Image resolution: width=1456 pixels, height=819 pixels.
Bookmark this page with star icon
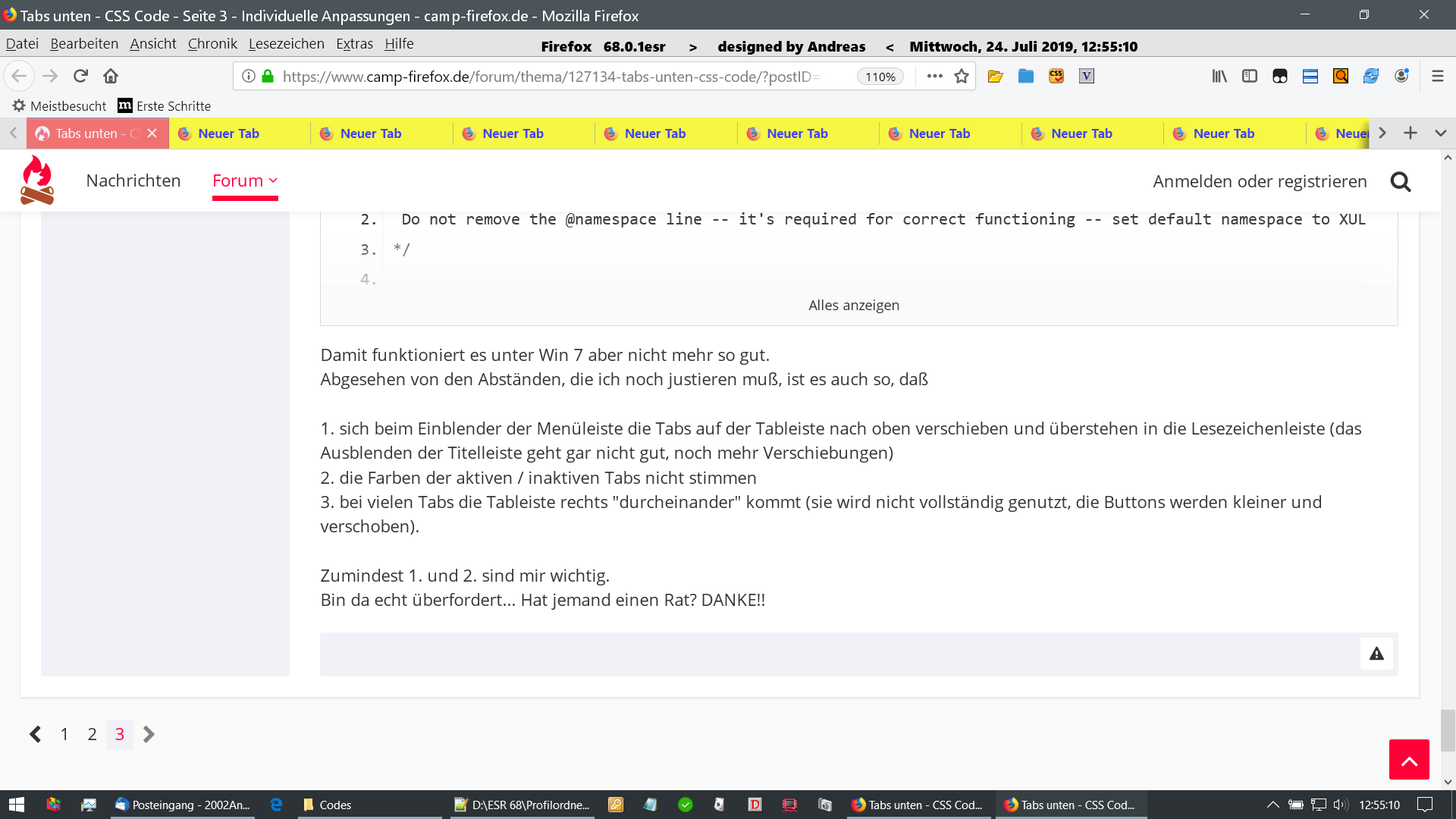coord(962,76)
